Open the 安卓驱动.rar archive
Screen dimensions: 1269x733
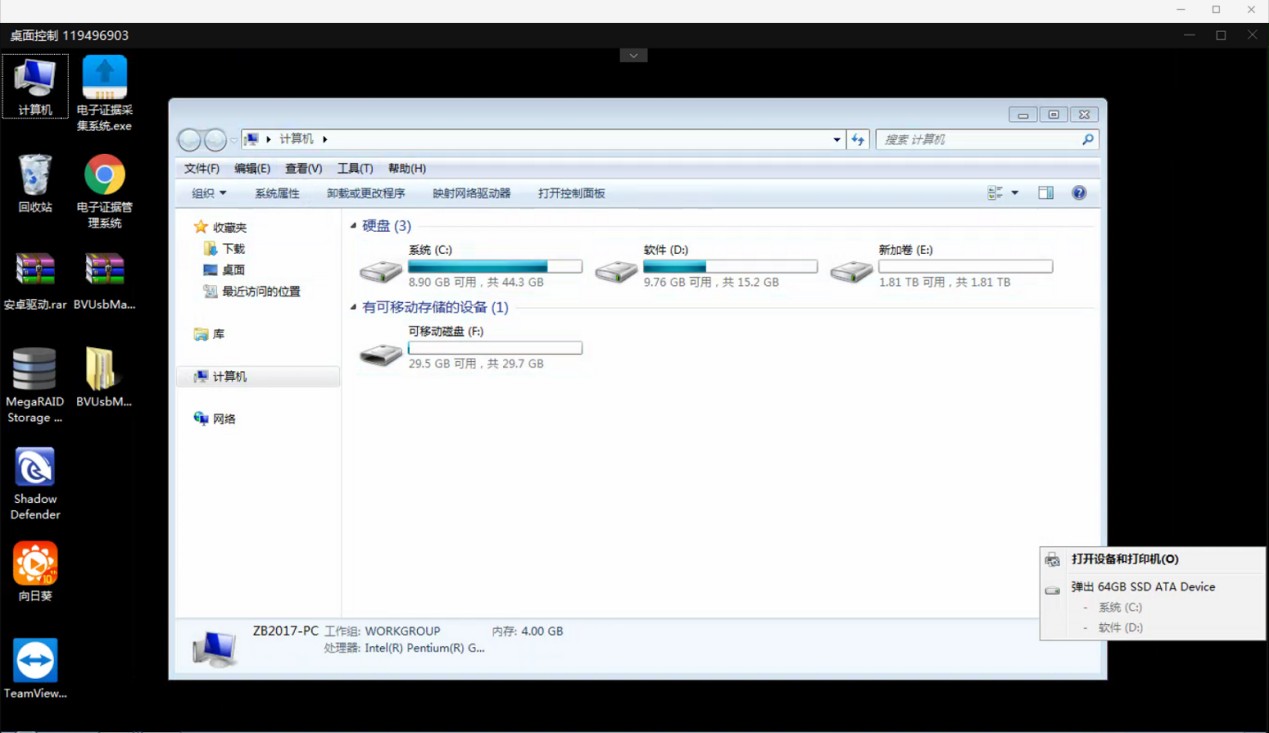tap(35, 270)
